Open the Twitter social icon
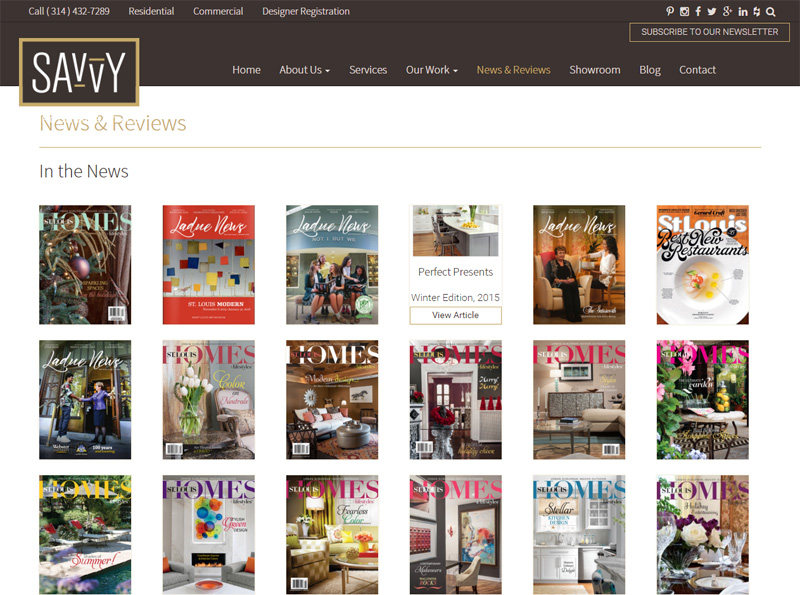Viewport: 800px width, 595px height. 712,11
